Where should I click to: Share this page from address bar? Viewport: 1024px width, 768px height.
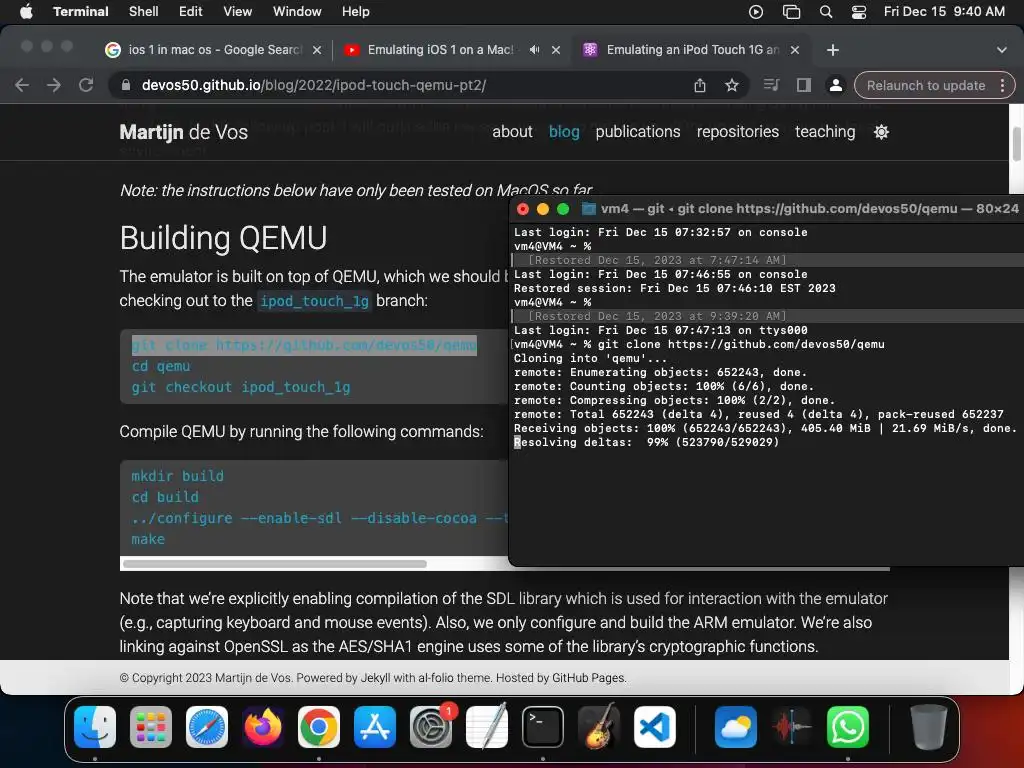(x=700, y=85)
